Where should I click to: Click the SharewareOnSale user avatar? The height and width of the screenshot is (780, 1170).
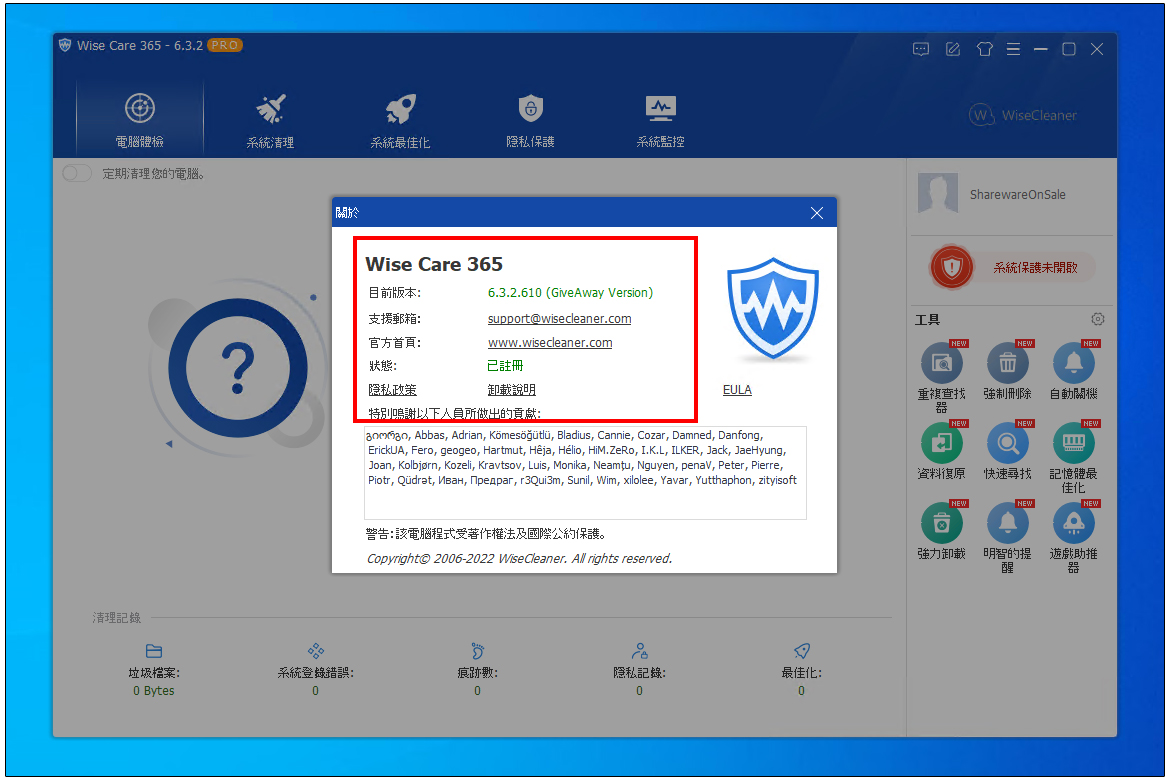pyautogui.click(x=938, y=193)
